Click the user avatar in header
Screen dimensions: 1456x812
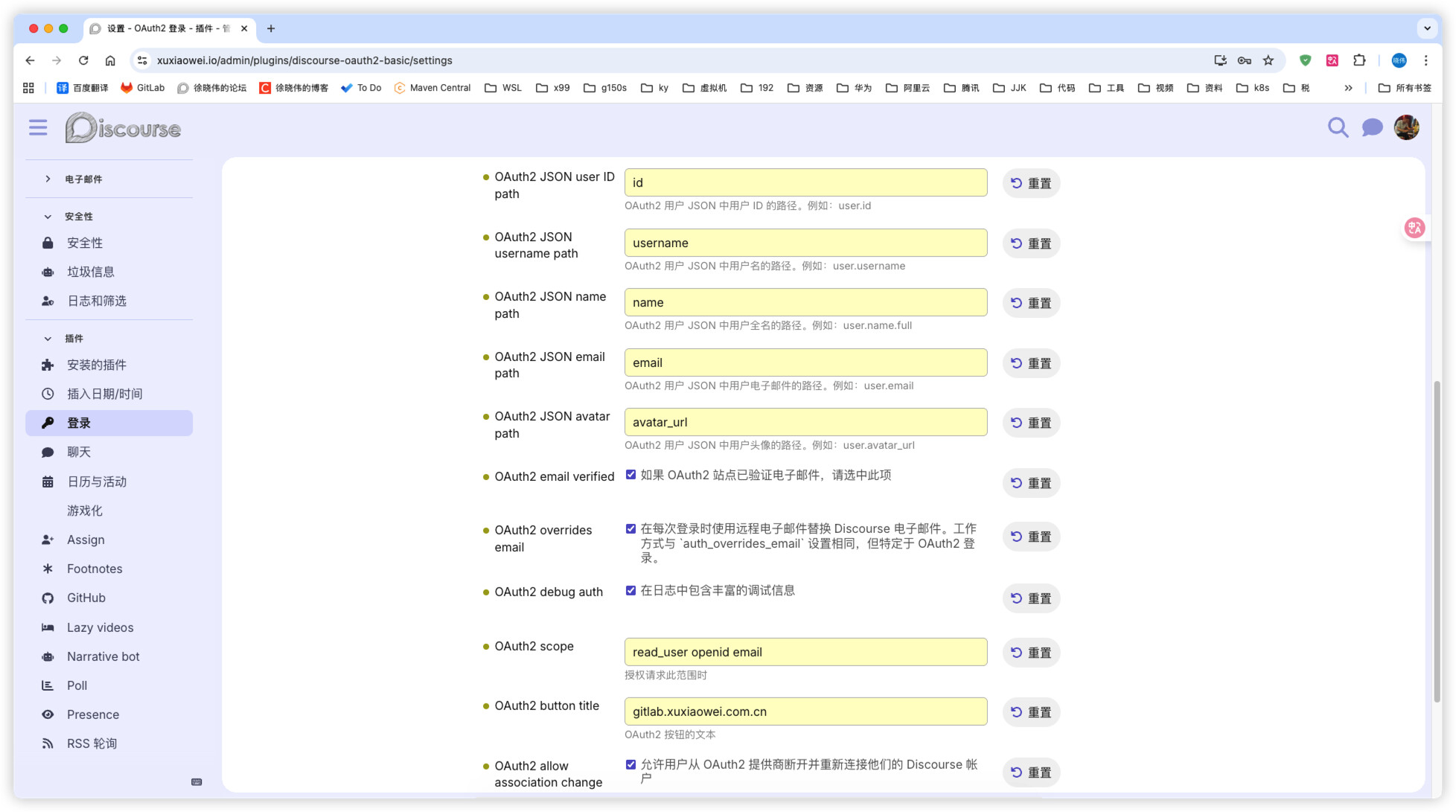pos(1405,128)
